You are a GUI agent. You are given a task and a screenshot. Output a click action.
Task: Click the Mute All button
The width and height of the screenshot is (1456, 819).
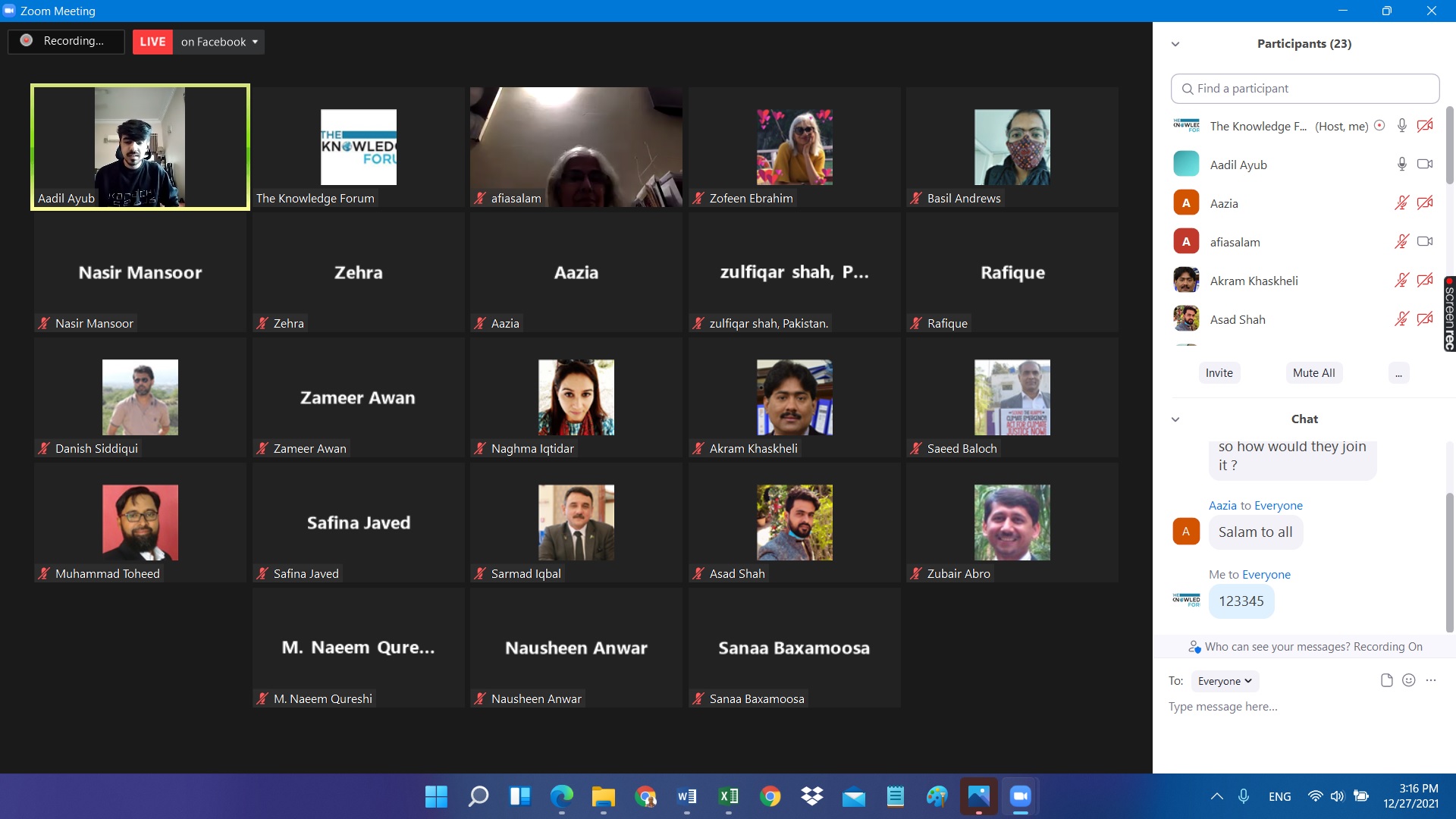(1313, 373)
